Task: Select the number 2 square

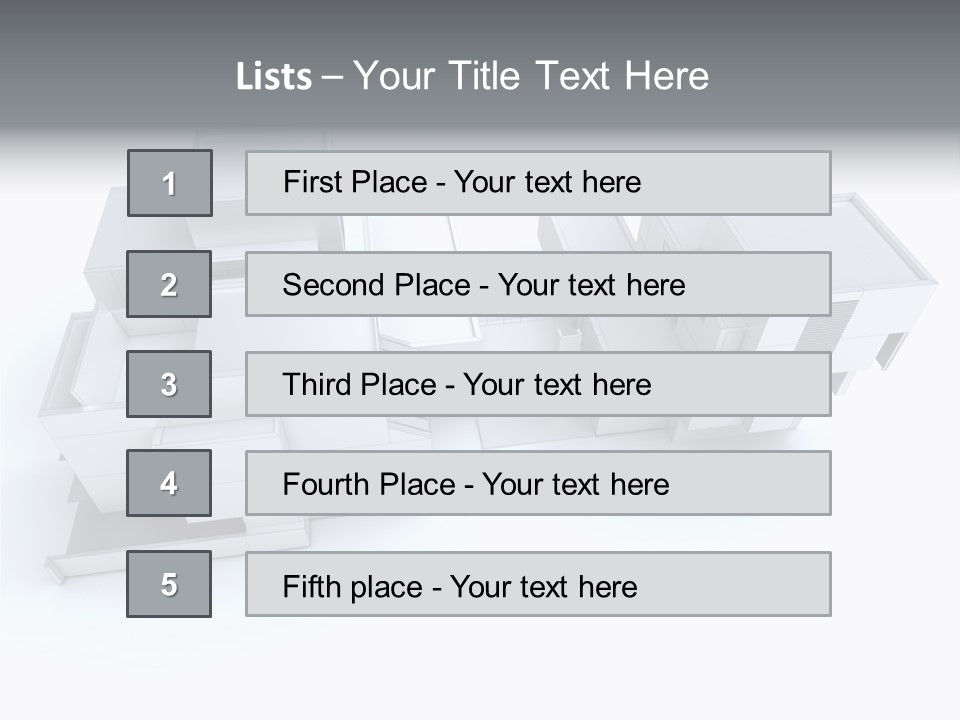Action: 169,284
